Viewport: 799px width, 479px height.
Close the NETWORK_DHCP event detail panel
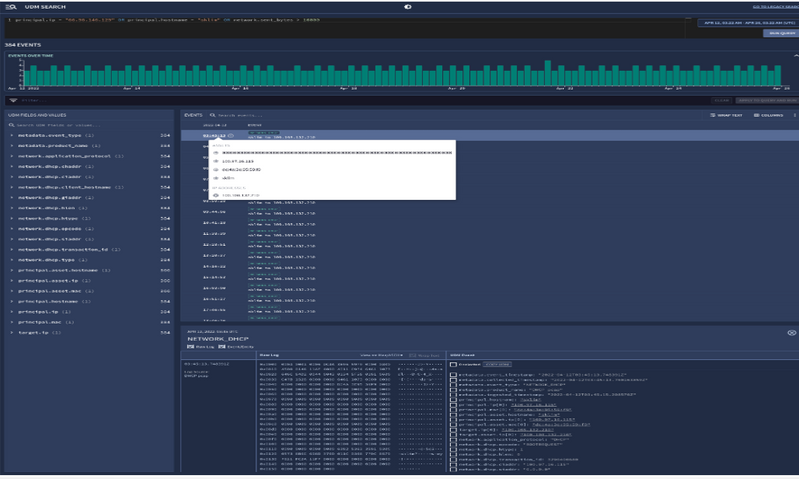(791, 333)
